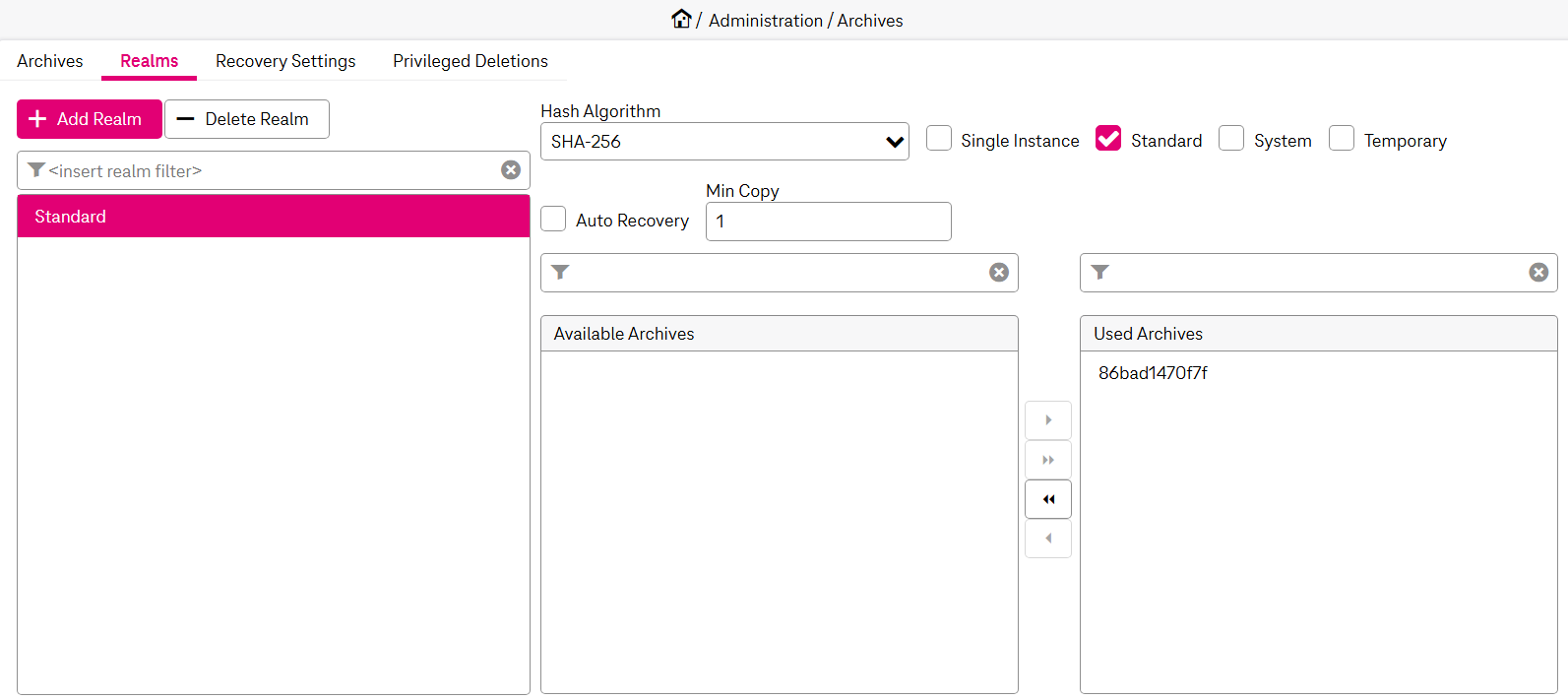Move selected archive left with single arrow
The image size is (1568, 700).
pos(1048,539)
